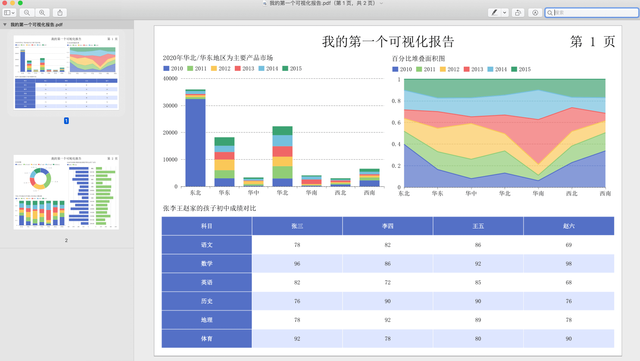Collapse the PDF file disclosure triangle in sidebar
This screenshot has width=640, height=361.
4,25
